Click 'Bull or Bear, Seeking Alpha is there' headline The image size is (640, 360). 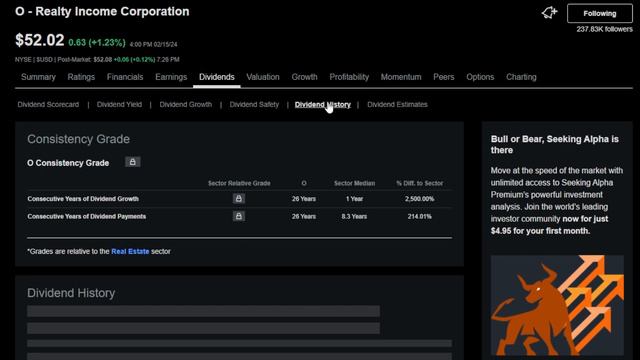(555, 144)
